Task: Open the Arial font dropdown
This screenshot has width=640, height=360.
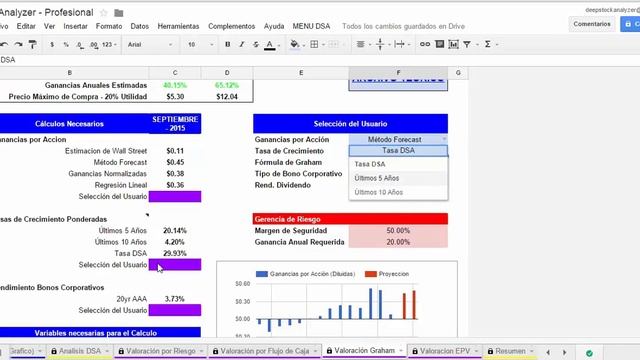Action: (x=150, y=44)
